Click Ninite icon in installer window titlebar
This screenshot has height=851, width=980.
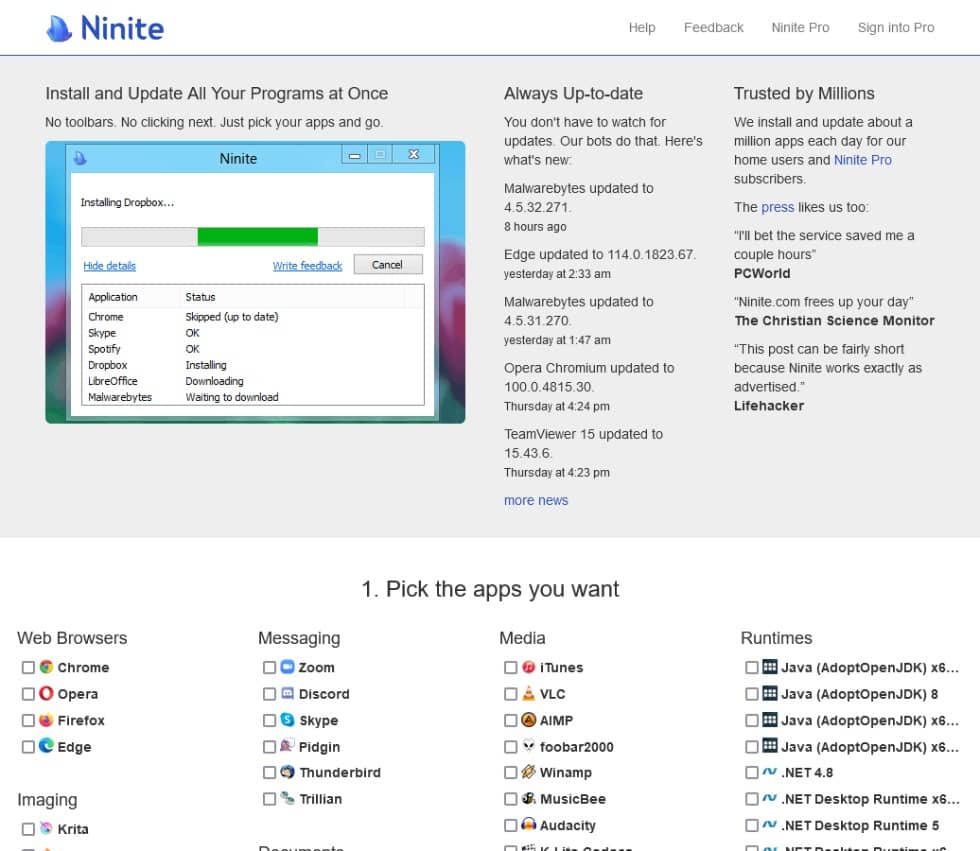80,158
